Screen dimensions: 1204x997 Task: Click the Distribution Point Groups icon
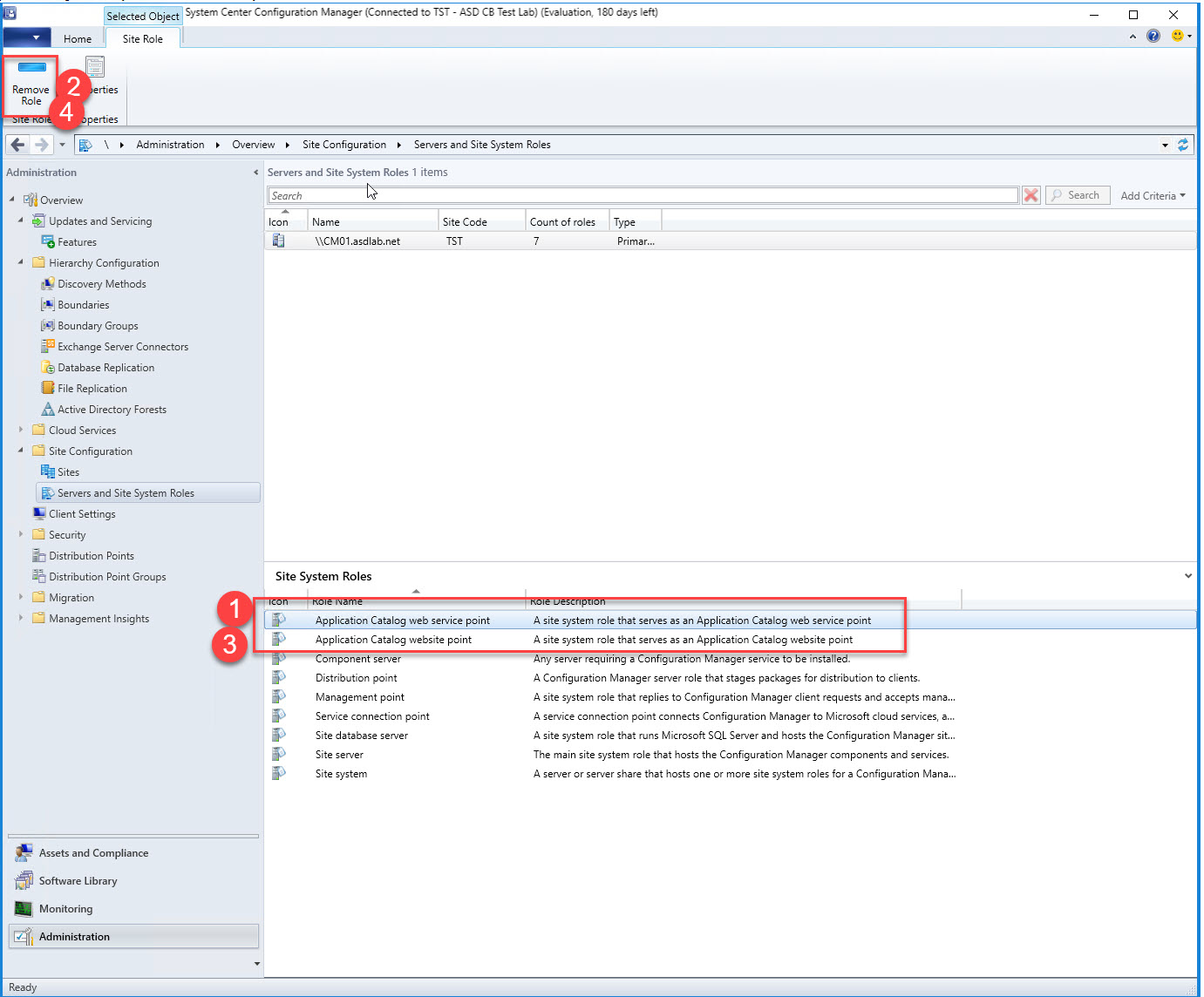[x=38, y=576]
